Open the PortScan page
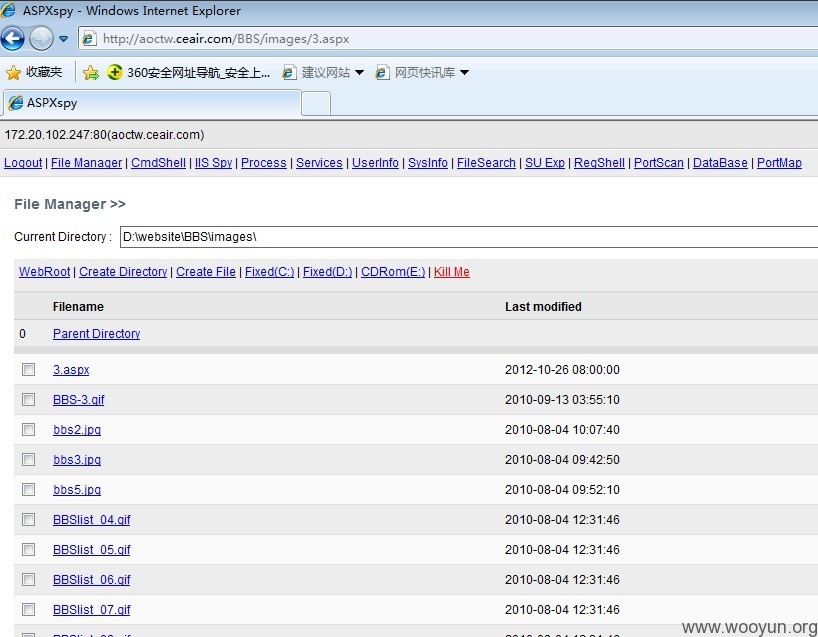818x637 pixels. tap(659, 163)
